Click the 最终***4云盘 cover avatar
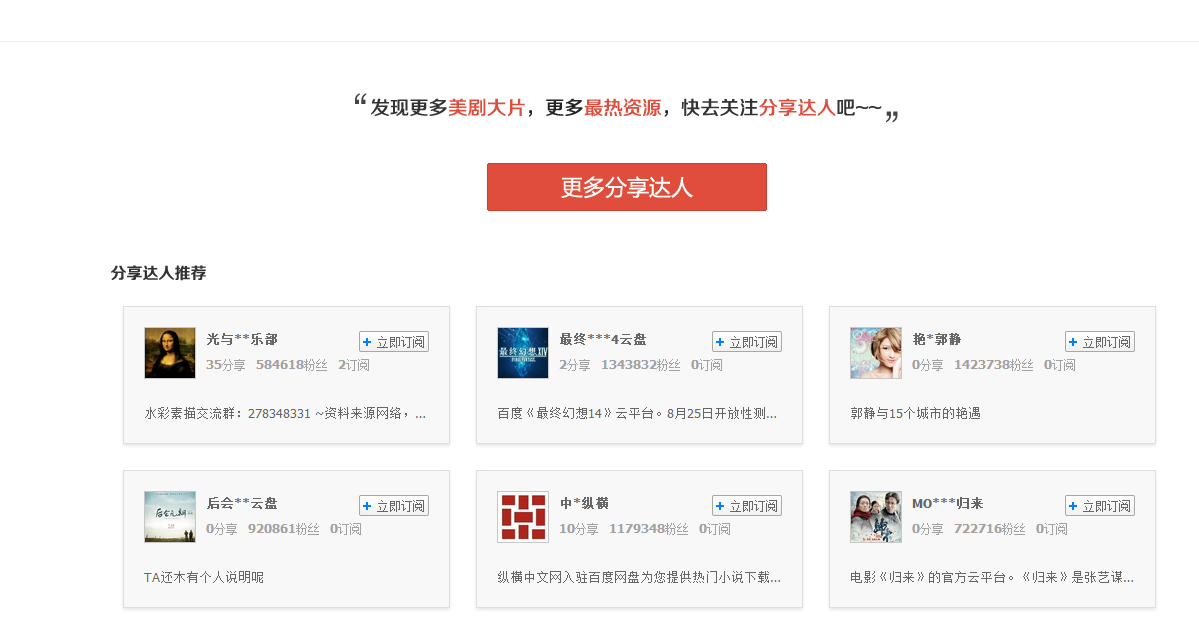The width and height of the screenshot is (1199, 640). pyautogui.click(x=522, y=353)
